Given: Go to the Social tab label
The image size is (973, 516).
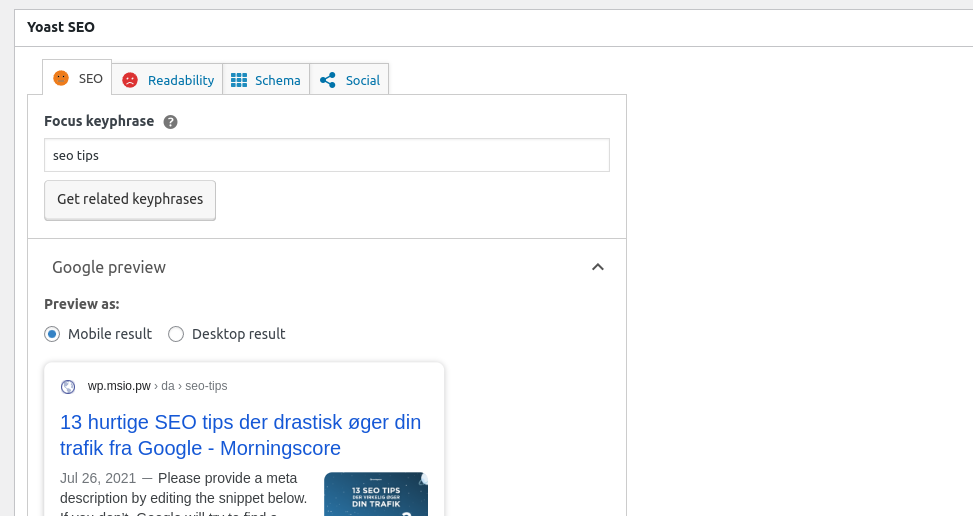Looking at the screenshot, I should pyautogui.click(x=362, y=80).
